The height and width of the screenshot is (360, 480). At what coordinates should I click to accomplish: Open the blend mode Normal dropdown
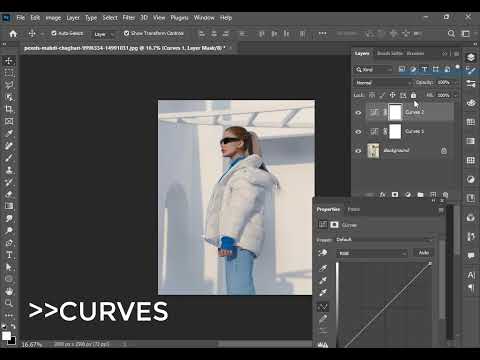(383, 83)
